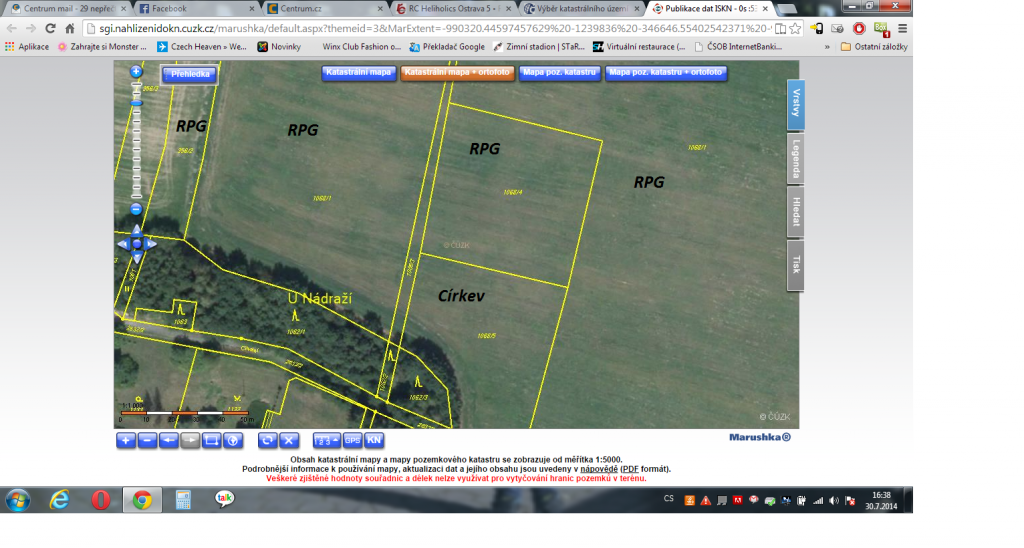The image size is (1024, 548).
Task: Switch to Katastrální mapa layer
Action: point(358,73)
